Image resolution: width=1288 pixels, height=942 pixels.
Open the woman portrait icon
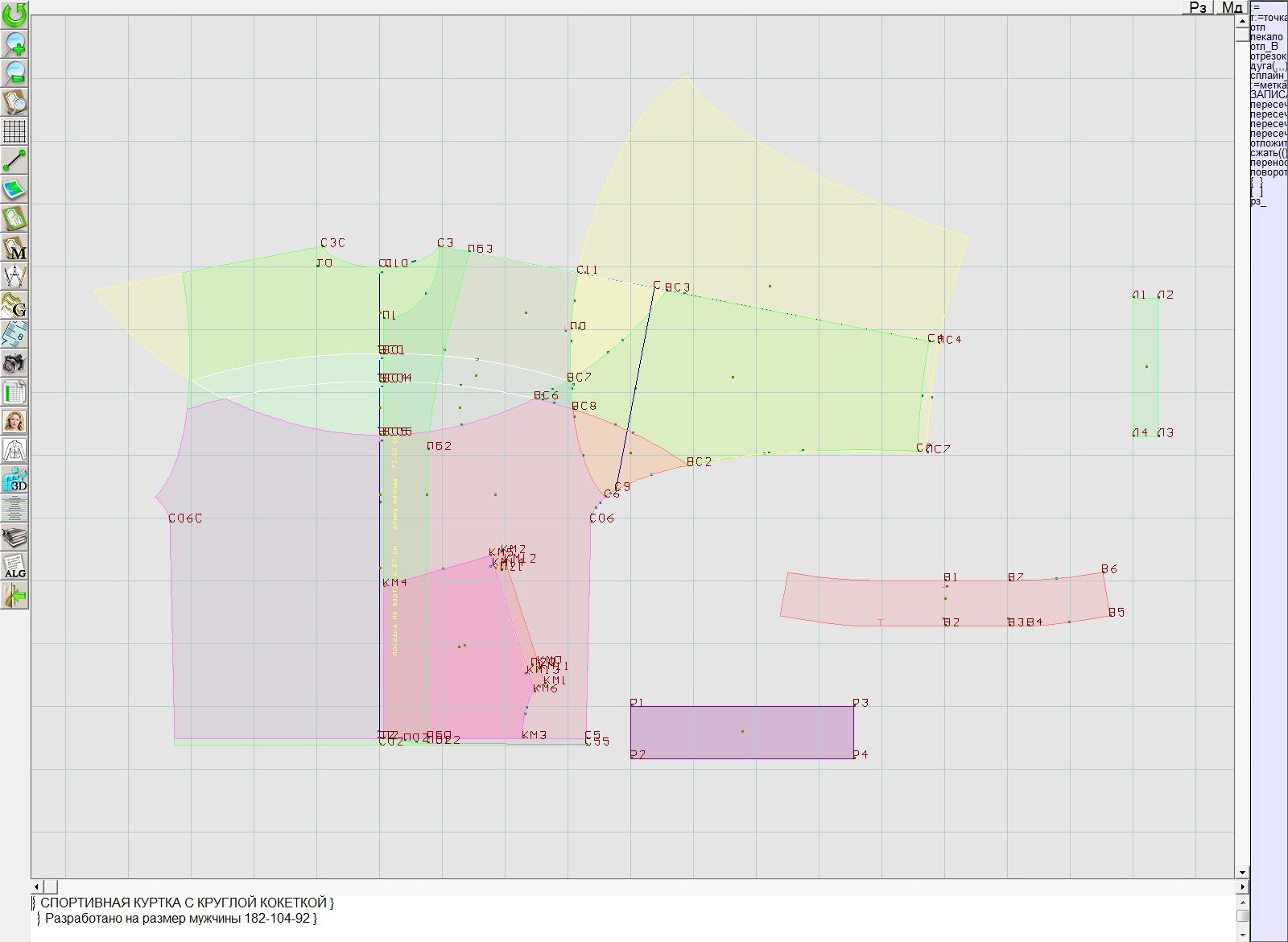click(14, 421)
